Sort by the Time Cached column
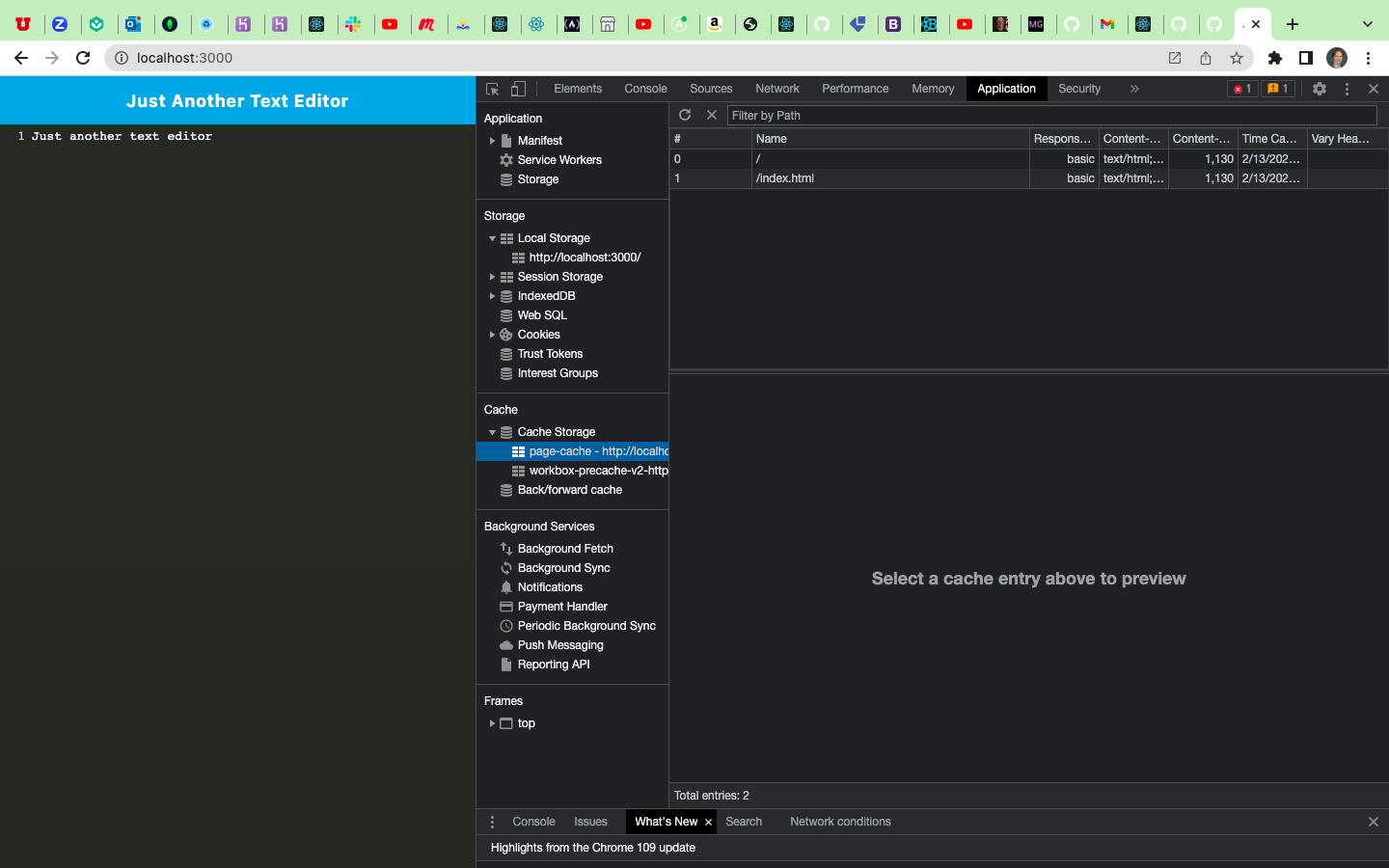 click(1272, 139)
